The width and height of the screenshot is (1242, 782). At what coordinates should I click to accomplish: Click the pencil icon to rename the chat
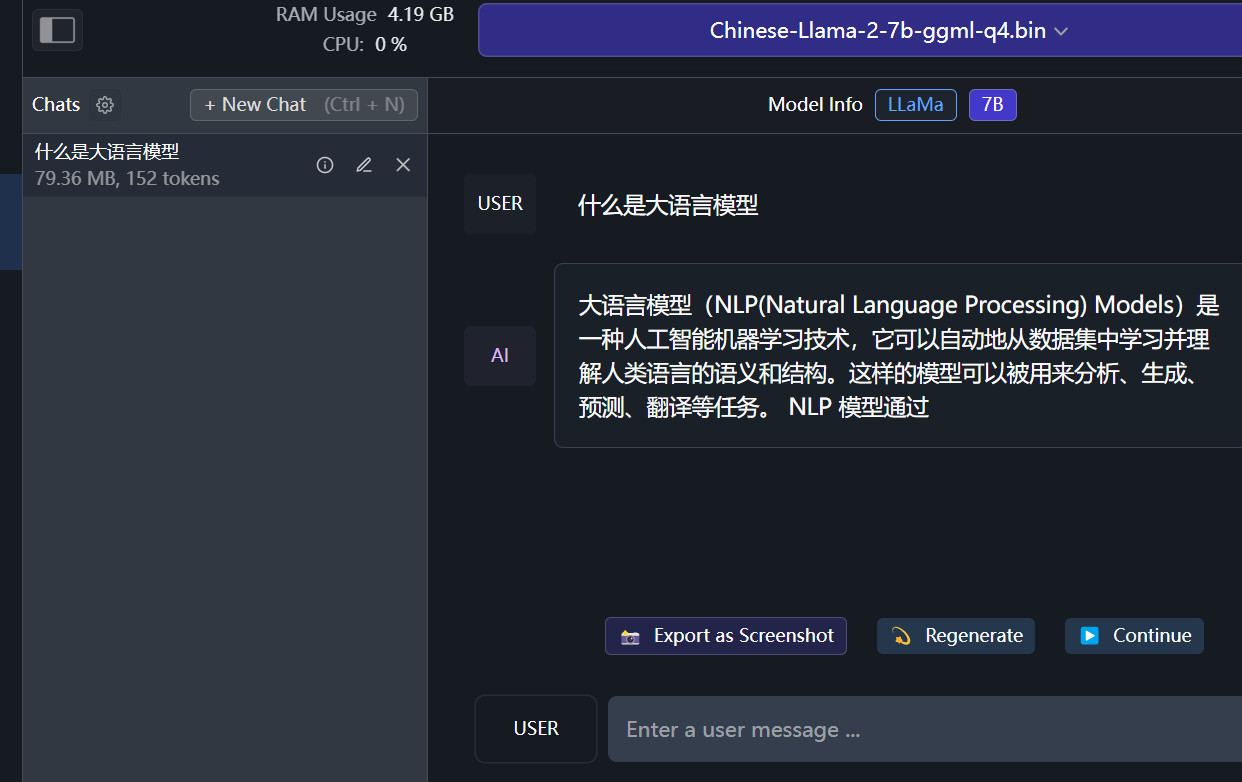point(363,164)
